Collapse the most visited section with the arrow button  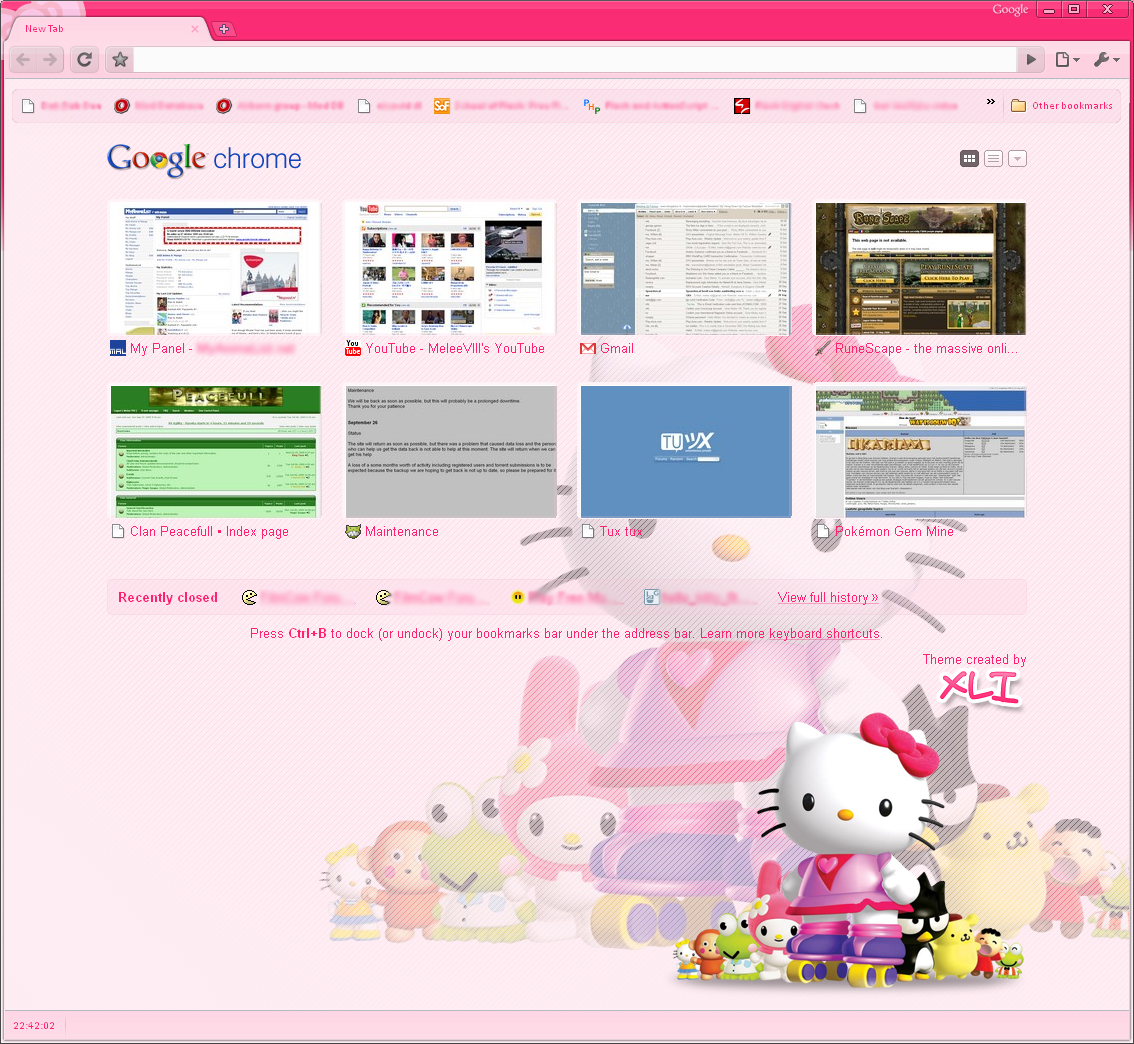tap(1017, 158)
